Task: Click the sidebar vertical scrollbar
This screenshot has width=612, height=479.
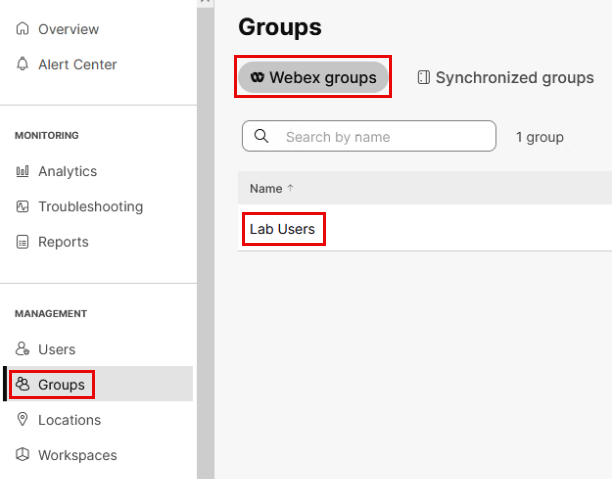Action: coord(205,240)
